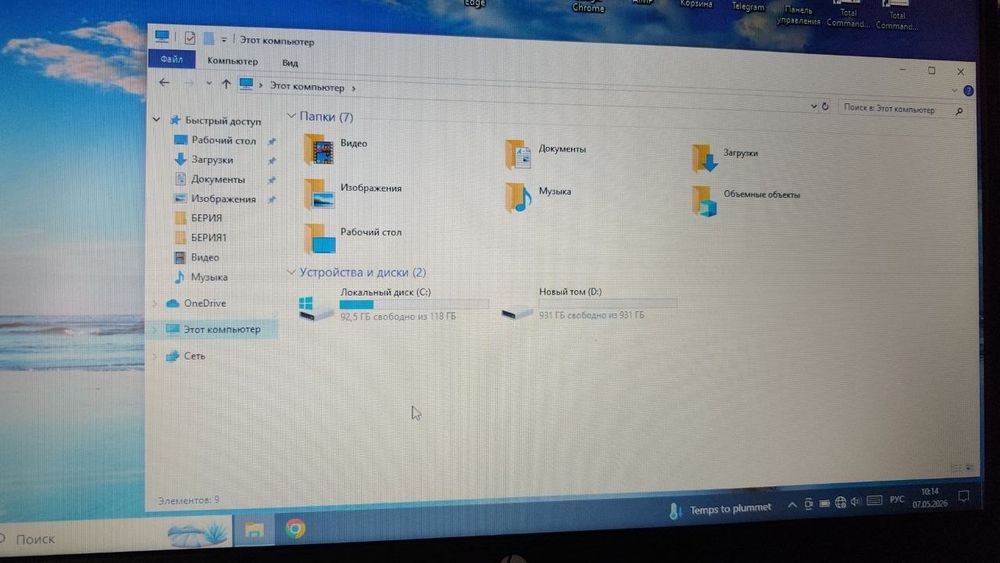
Task: Open the Файл tab
Action: [172, 59]
